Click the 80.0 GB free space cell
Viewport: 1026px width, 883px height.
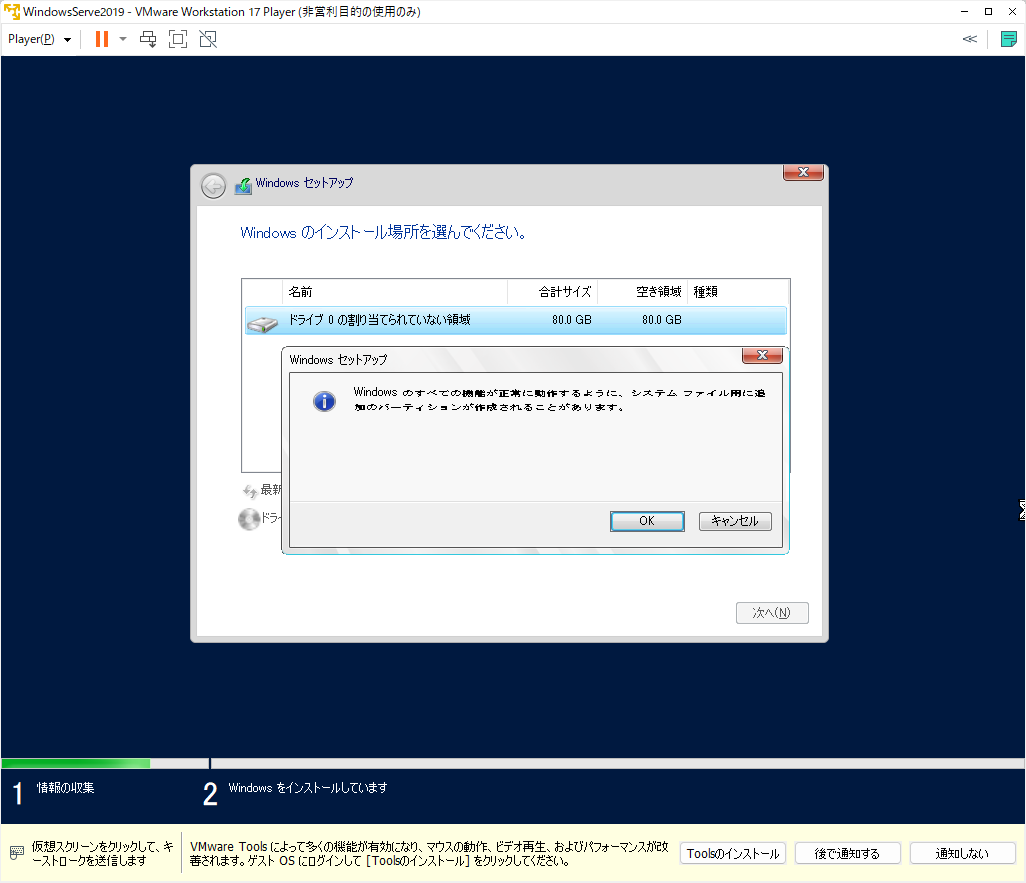[662, 320]
